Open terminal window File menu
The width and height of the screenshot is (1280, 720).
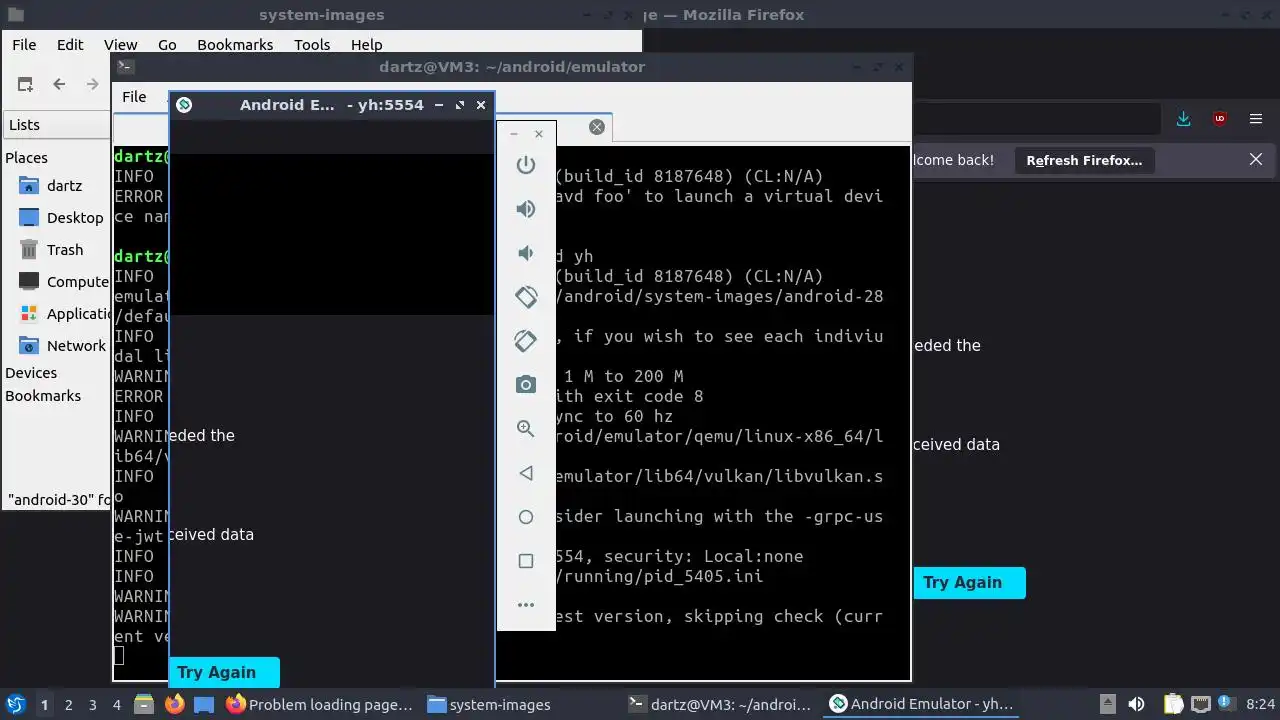[x=134, y=97]
